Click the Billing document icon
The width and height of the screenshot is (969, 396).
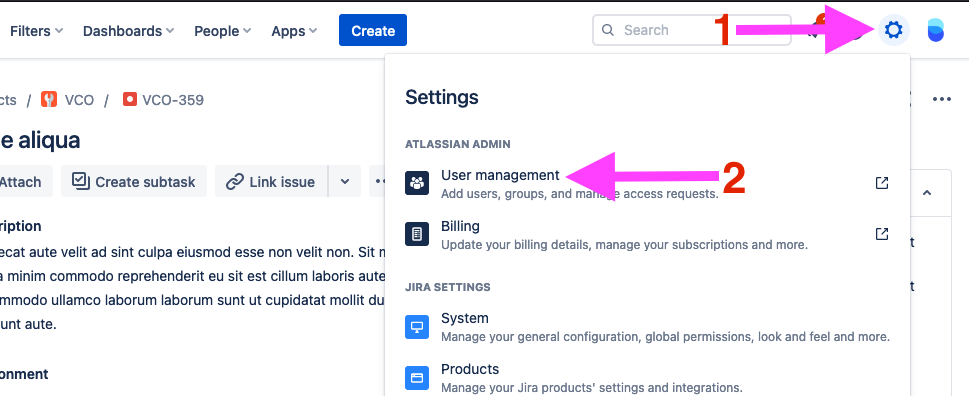click(417, 235)
